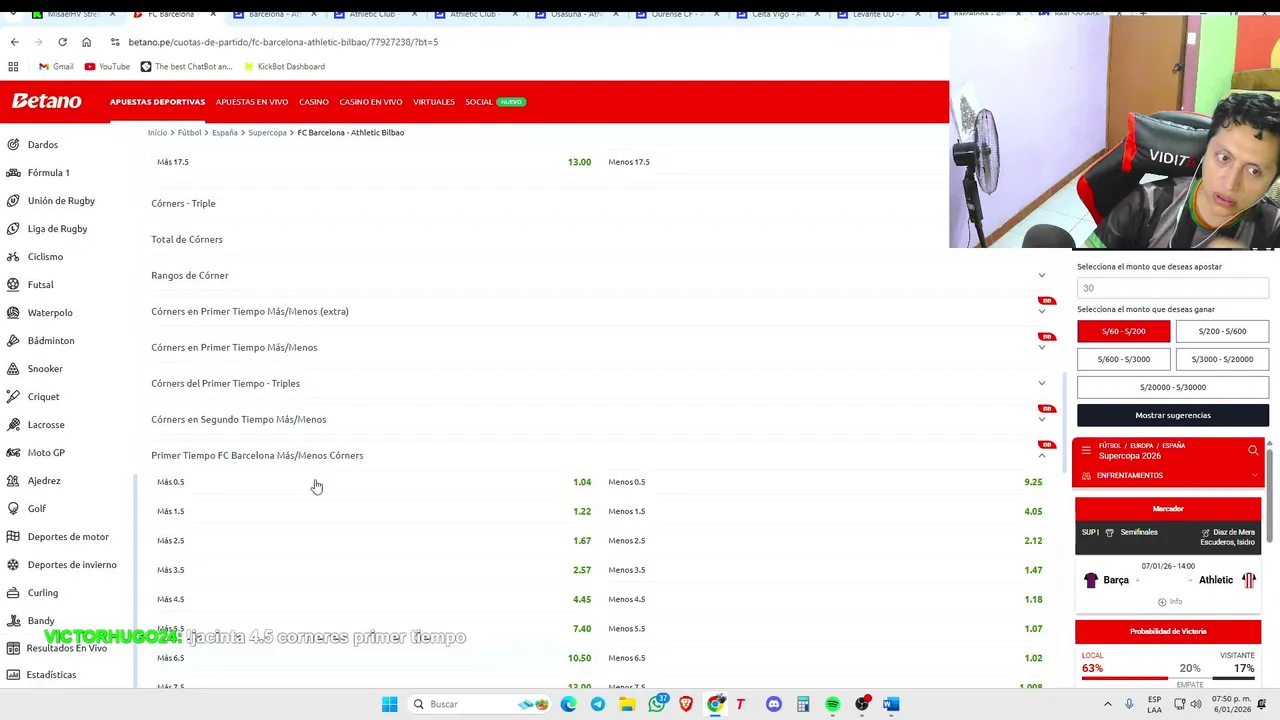Image resolution: width=1280 pixels, height=720 pixels.
Task: Open Barça team dropdown arrow
Action: click(1138, 580)
